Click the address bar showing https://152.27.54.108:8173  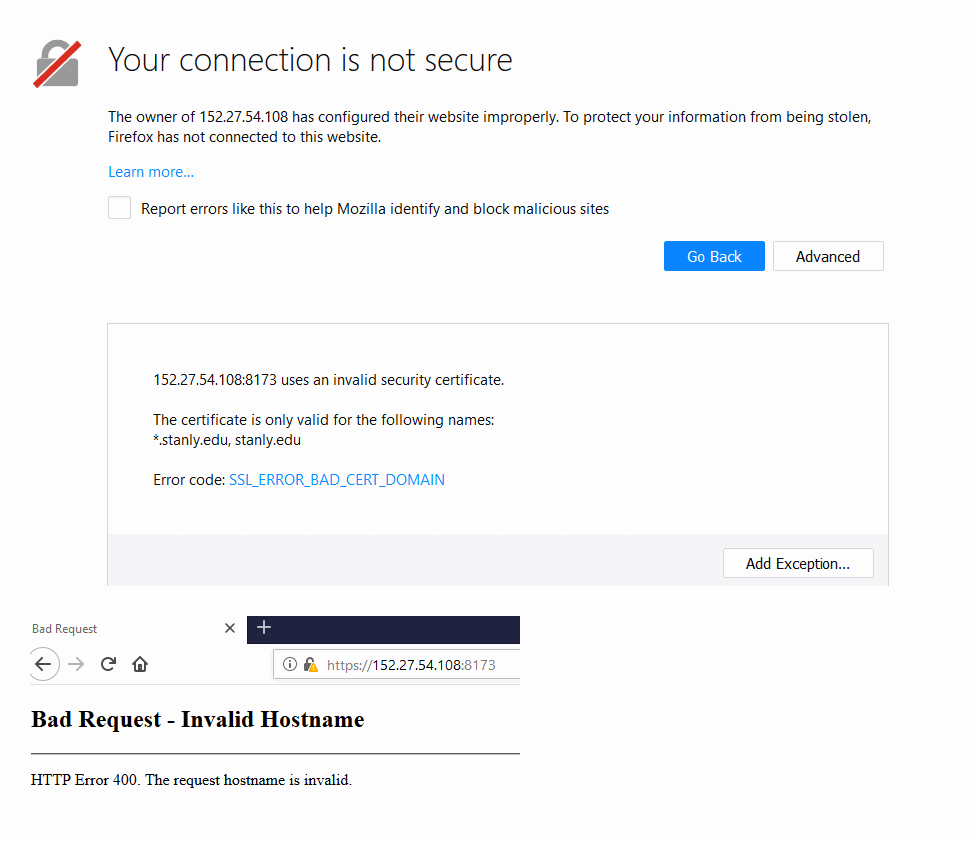[410, 664]
